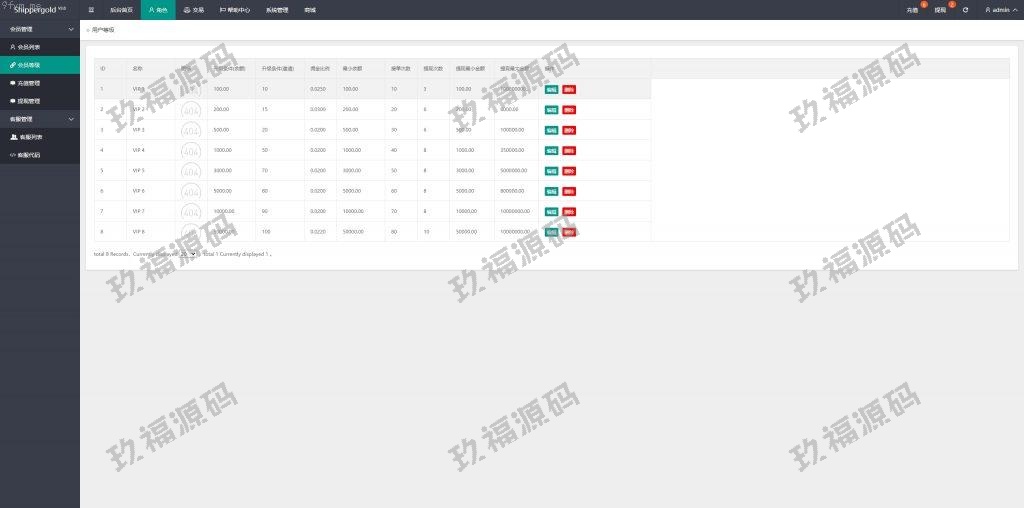The image size is (1024, 508).
Task: Open 客服代码 in the sidebar
Action: [x=30, y=155]
